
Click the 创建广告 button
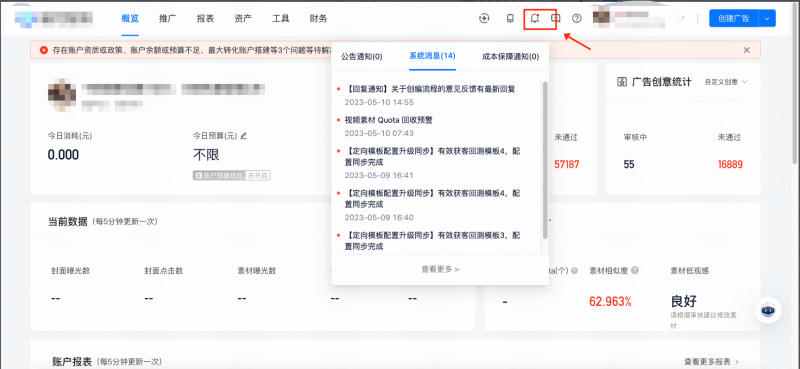(x=734, y=18)
